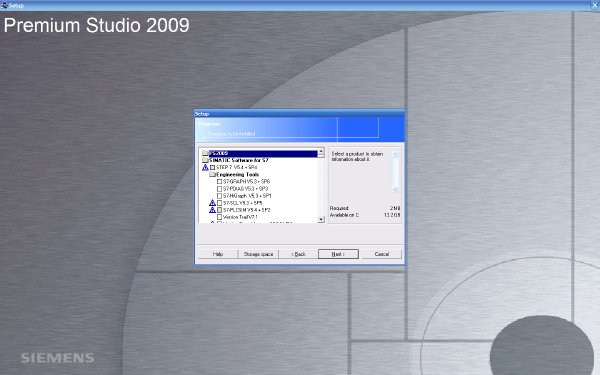Proceed with the Next > button

pyautogui.click(x=338, y=254)
